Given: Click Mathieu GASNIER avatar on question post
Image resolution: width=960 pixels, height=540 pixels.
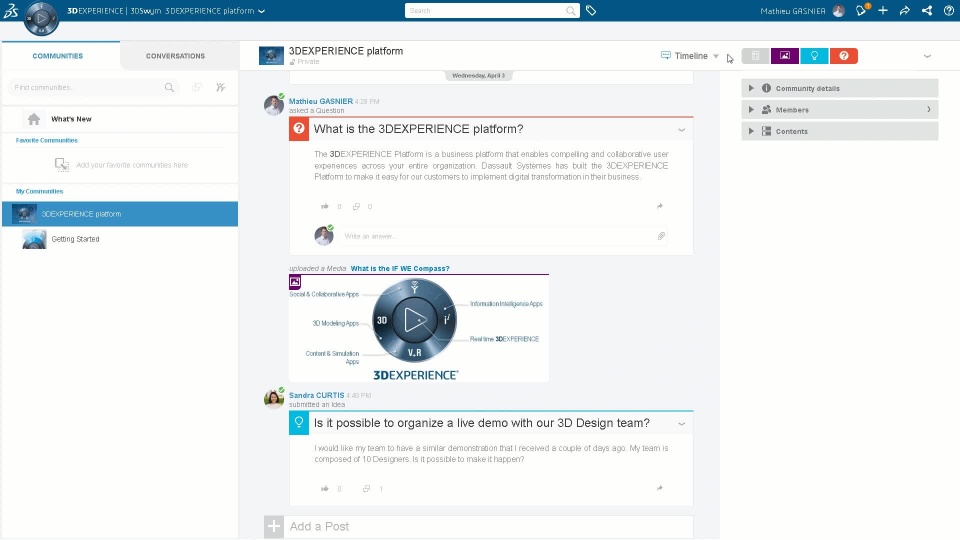Looking at the screenshot, I should [274, 105].
